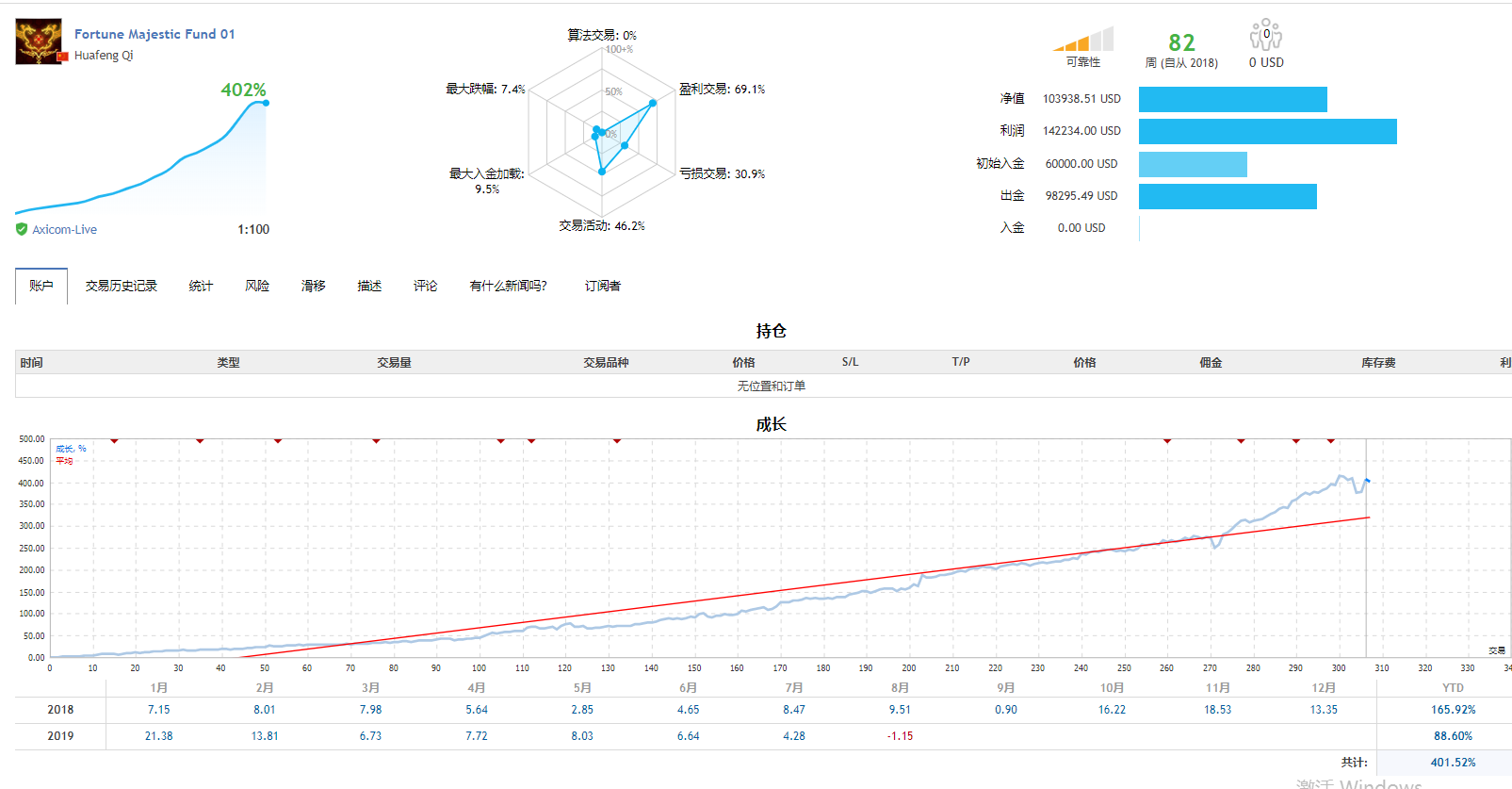Click the 类型 column header
The height and width of the screenshot is (789, 1512).
(x=228, y=362)
